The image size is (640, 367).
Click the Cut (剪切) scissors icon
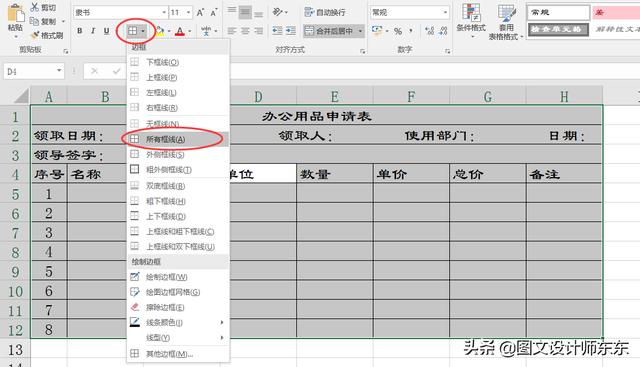(35, 7)
